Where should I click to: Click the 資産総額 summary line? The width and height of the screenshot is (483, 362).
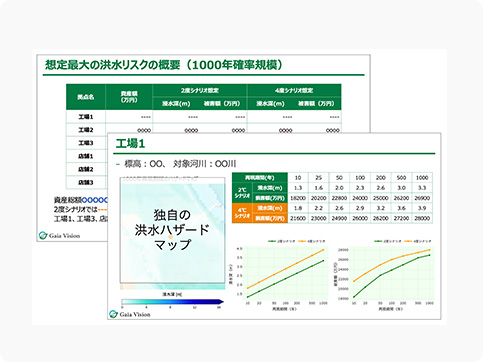(80, 200)
